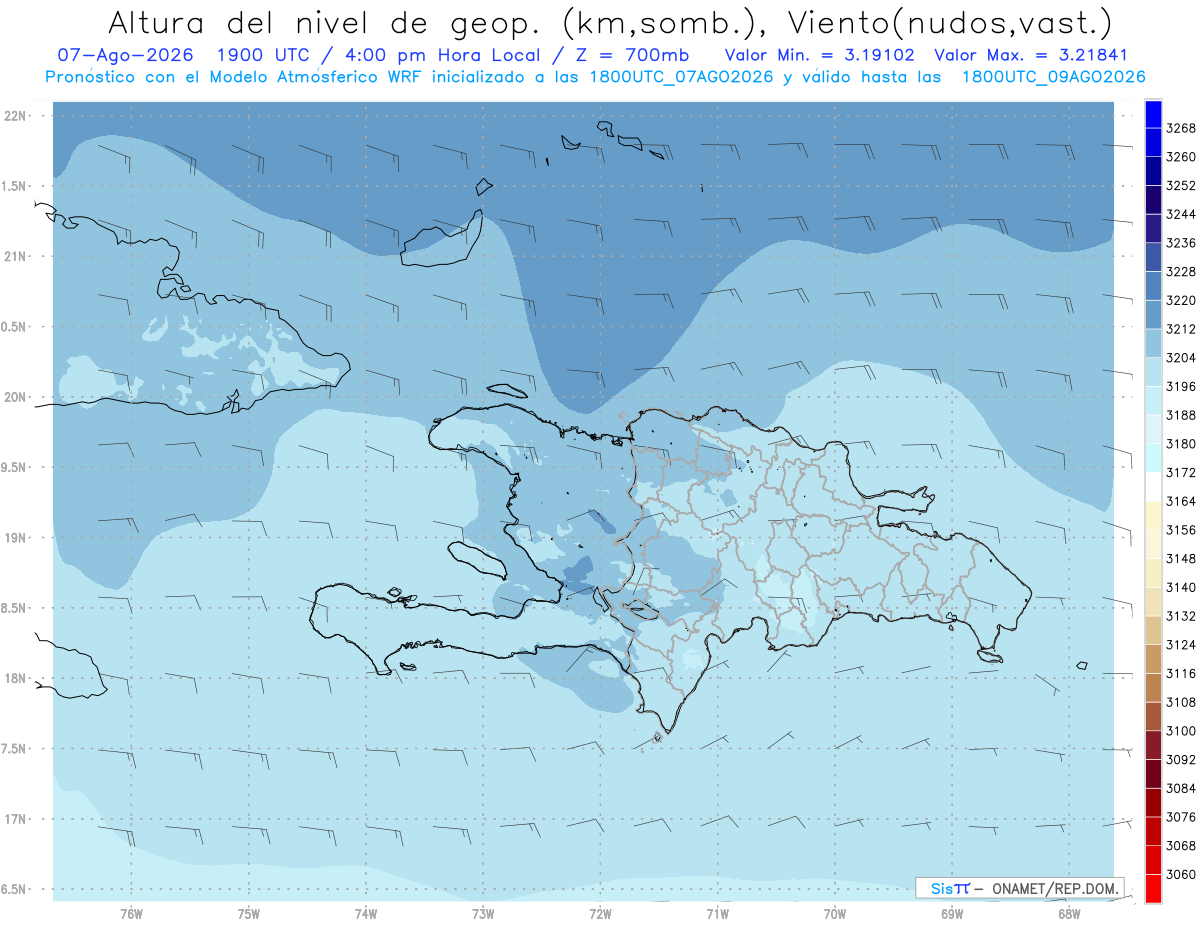Click the legend swatch between 3204 and 3212

click(x=1153, y=343)
